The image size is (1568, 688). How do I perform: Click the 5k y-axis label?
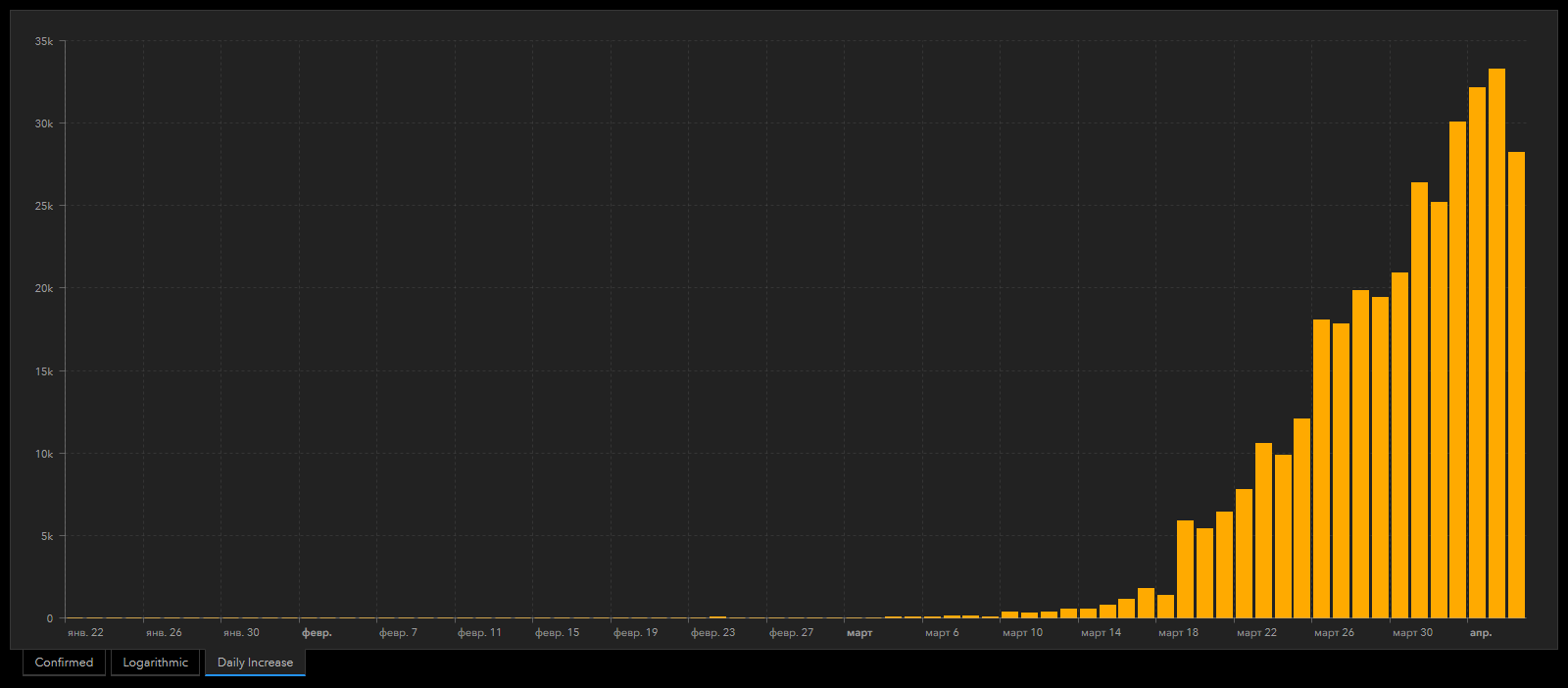47,536
